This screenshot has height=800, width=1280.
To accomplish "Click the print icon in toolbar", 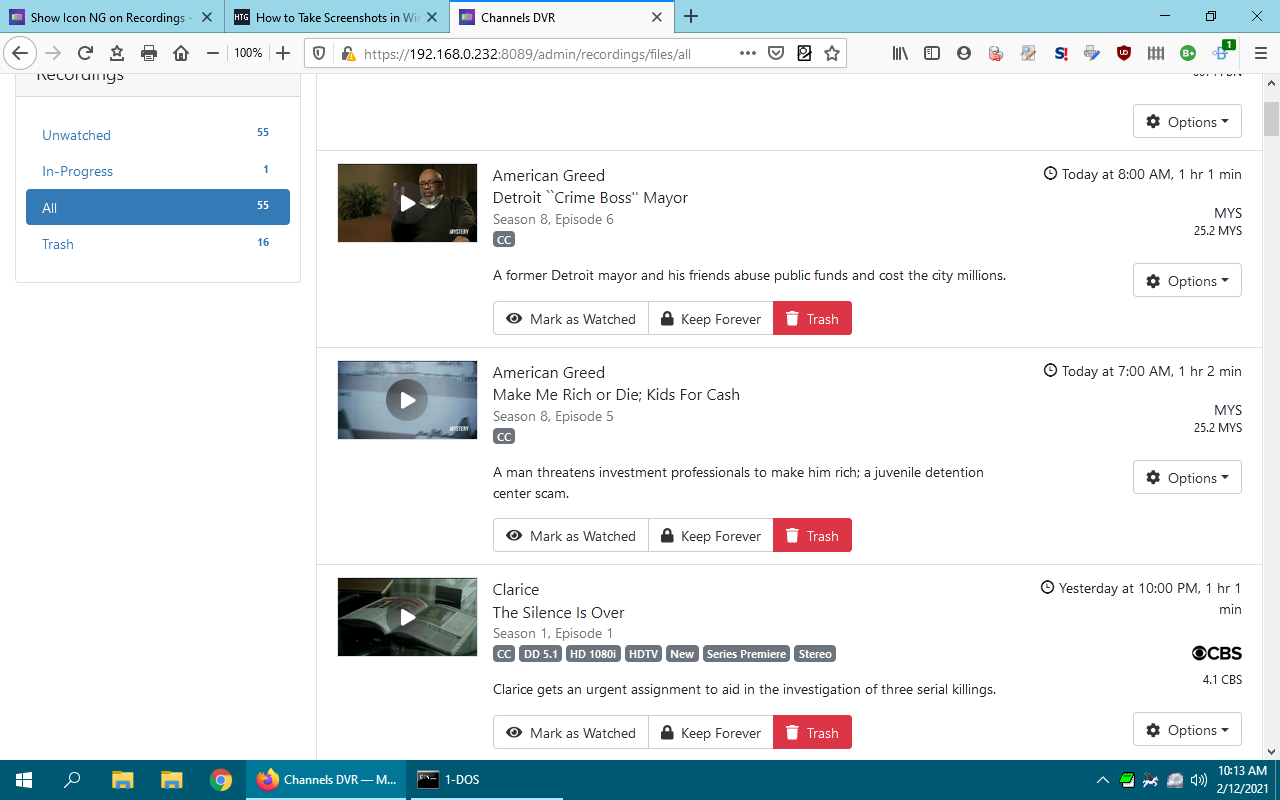I will point(149,53).
